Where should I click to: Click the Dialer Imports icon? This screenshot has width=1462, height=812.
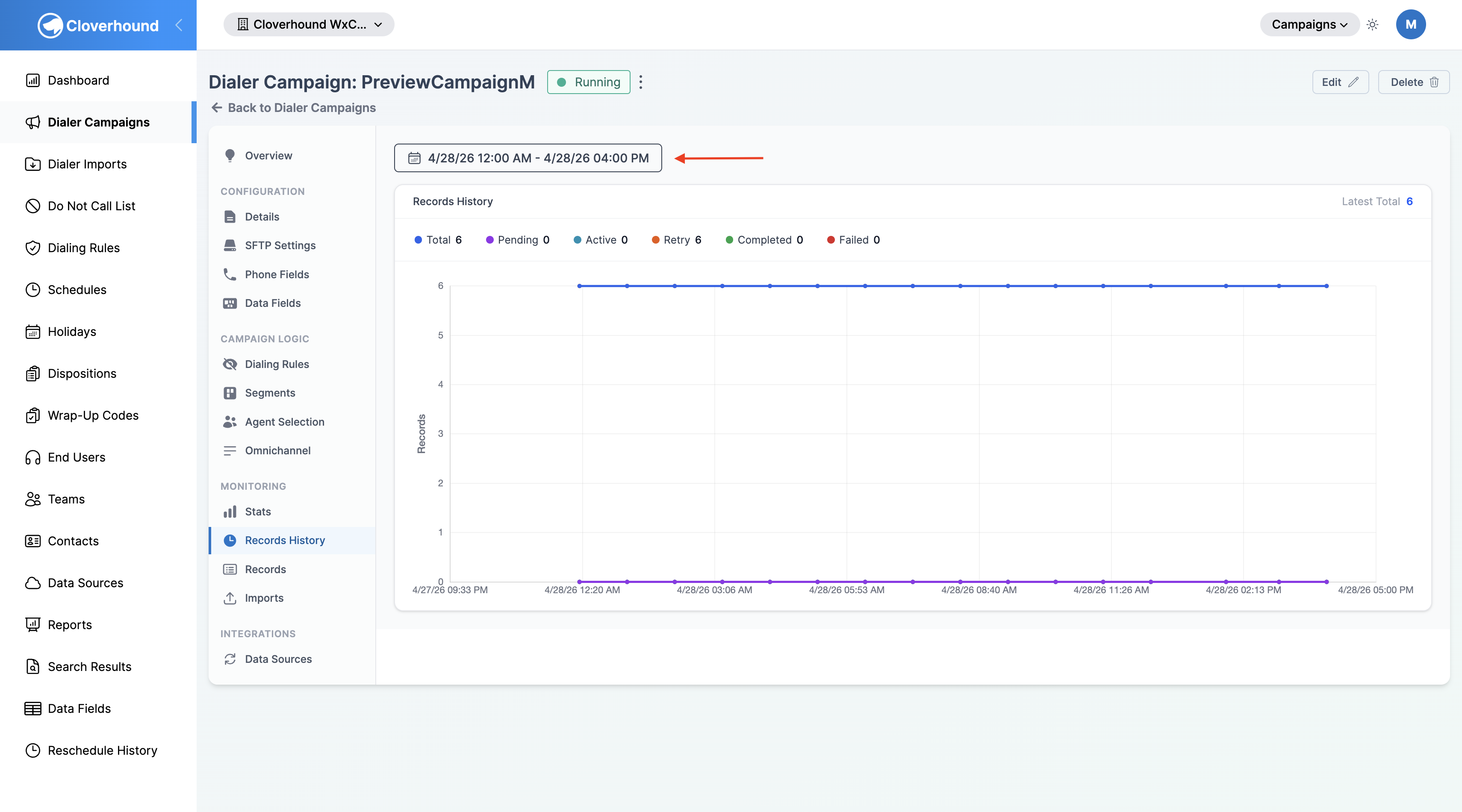click(33, 164)
